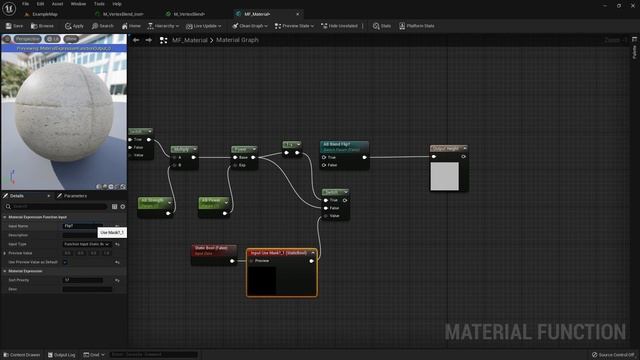Screen dimensions: 640x360
Task: Toggle Use Preview Value as Default checkbox
Action: [x=65, y=262]
